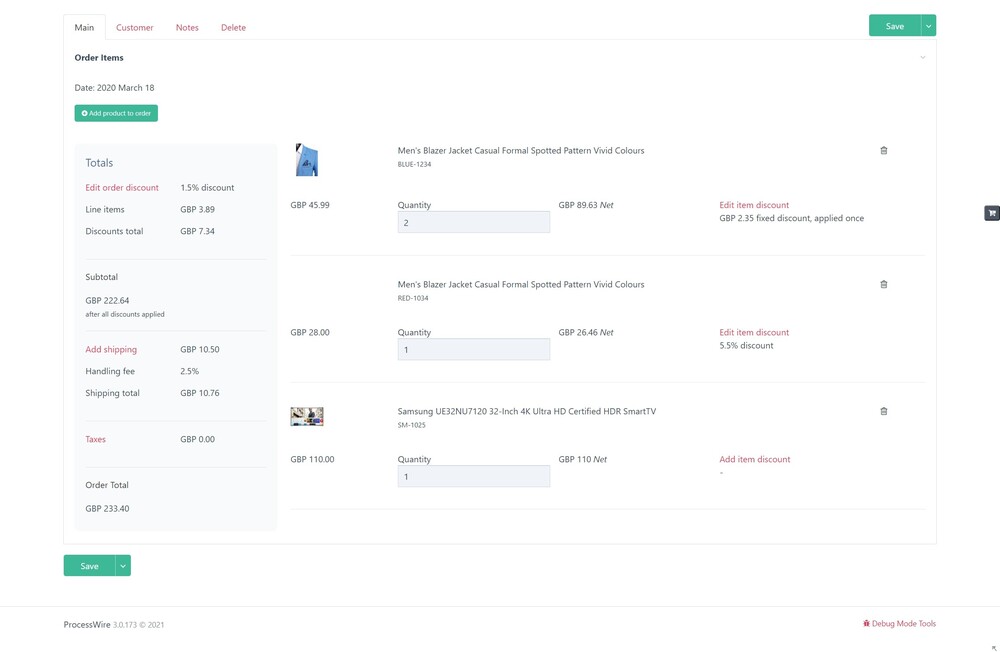Viewport: 1000px width, 652px height.
Task: Add item discount for Samsung SmartTV
Action: pos(754,460)
